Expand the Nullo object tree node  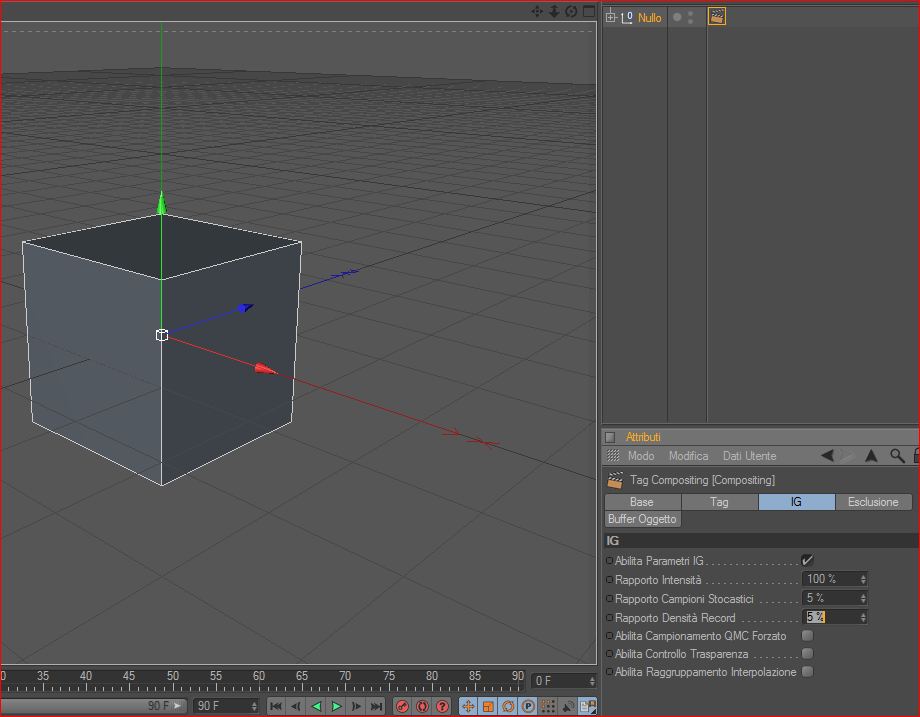click(611, 17)
